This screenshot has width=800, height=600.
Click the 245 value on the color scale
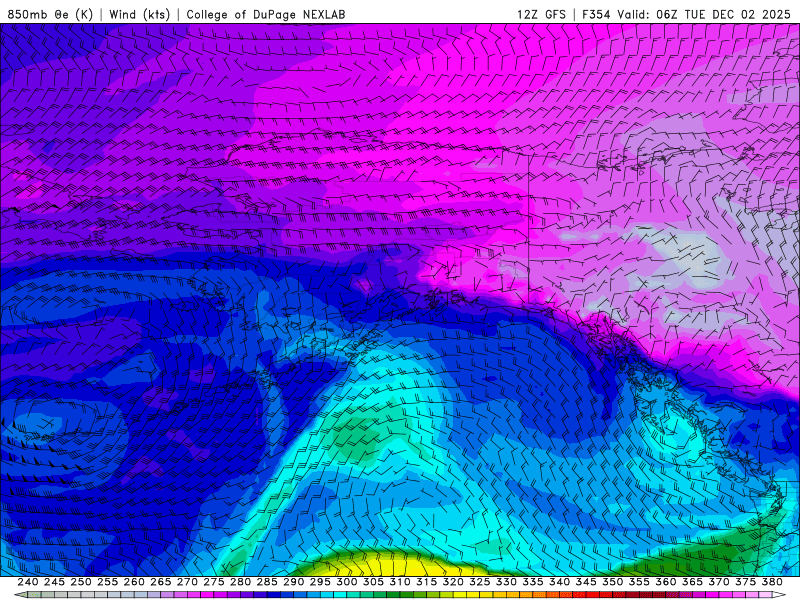(54, 582)
